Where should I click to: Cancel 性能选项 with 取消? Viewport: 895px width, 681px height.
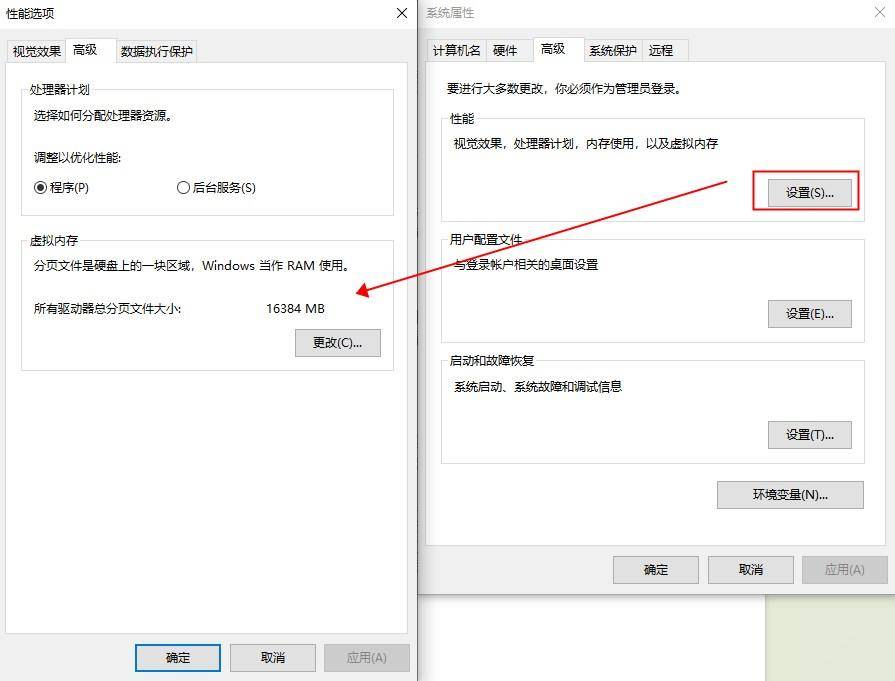[x=272, y=657]
